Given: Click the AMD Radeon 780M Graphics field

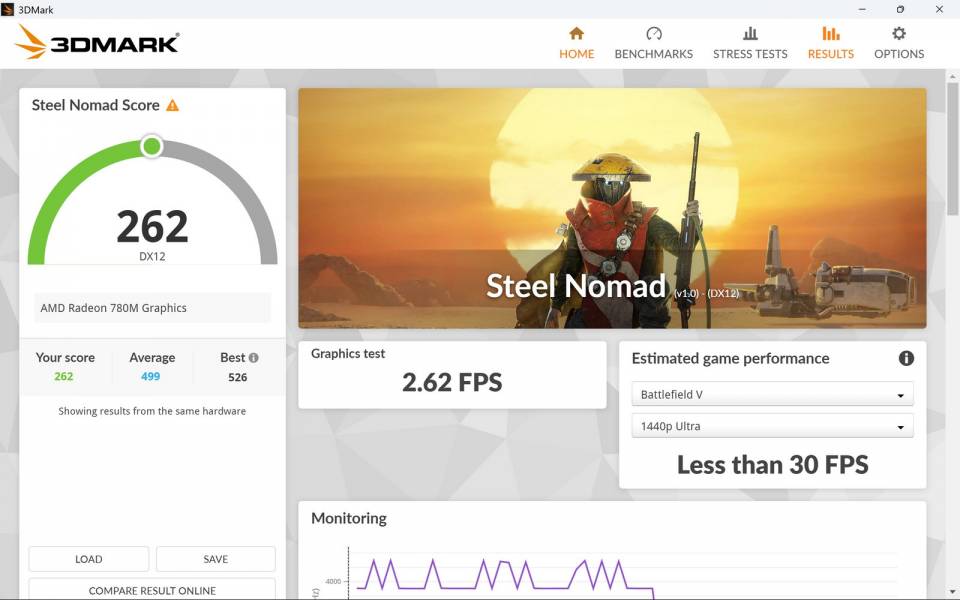Looking at the screenshot, I should pos(152,308).
